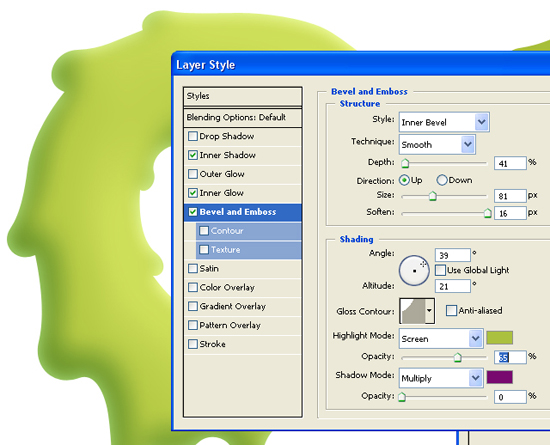This screenshot has height=445, width=550.
Task: Select the Down direction radio button
Action: [442, 180]
